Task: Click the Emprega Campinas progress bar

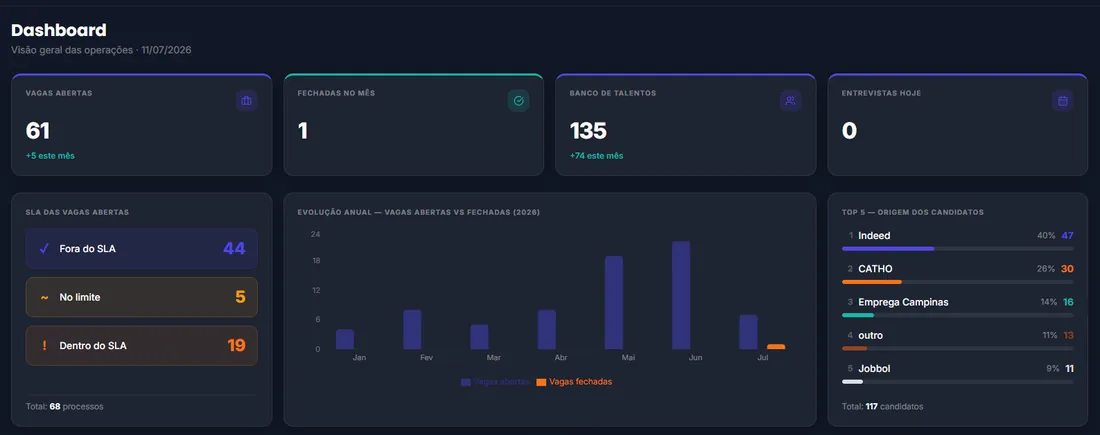Action: point(958,315)
